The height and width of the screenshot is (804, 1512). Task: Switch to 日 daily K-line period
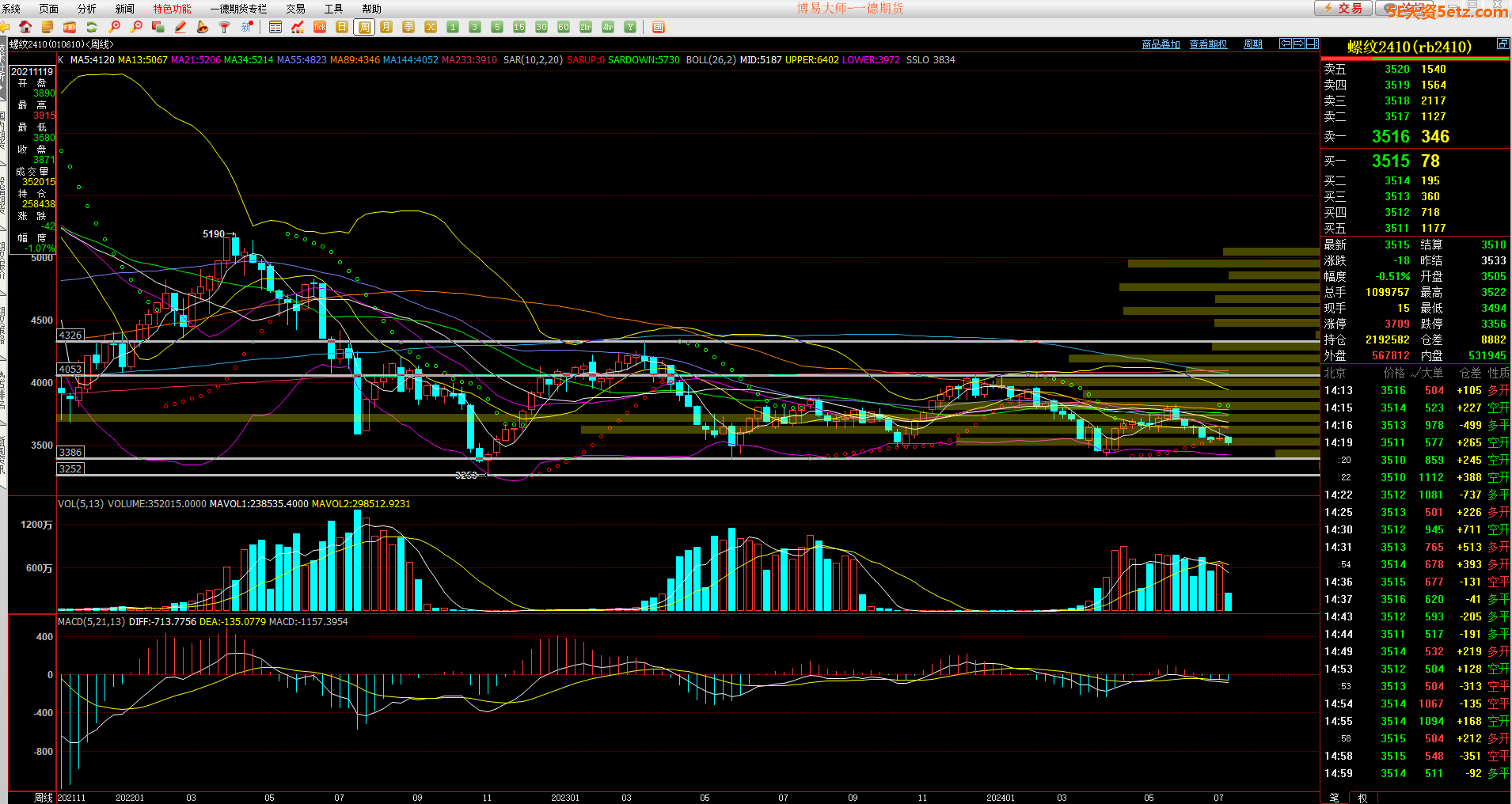point(342,27)
